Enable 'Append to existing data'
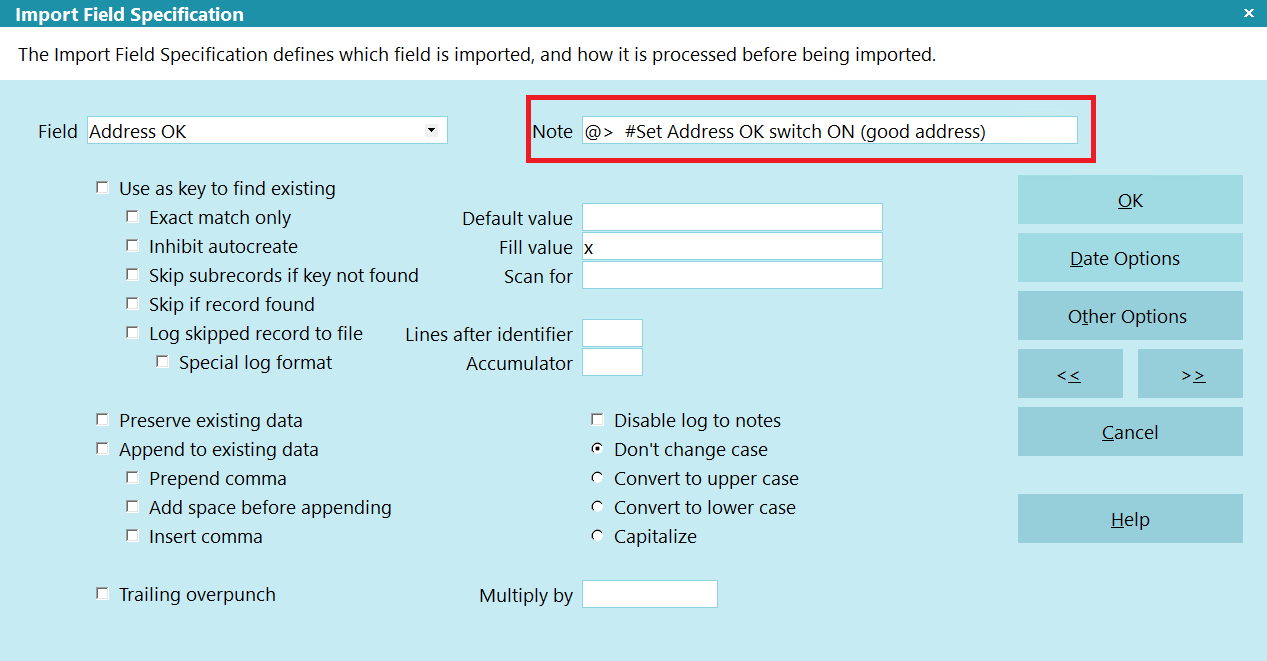This screenshot has height=661, width=1267. point(102,449)
